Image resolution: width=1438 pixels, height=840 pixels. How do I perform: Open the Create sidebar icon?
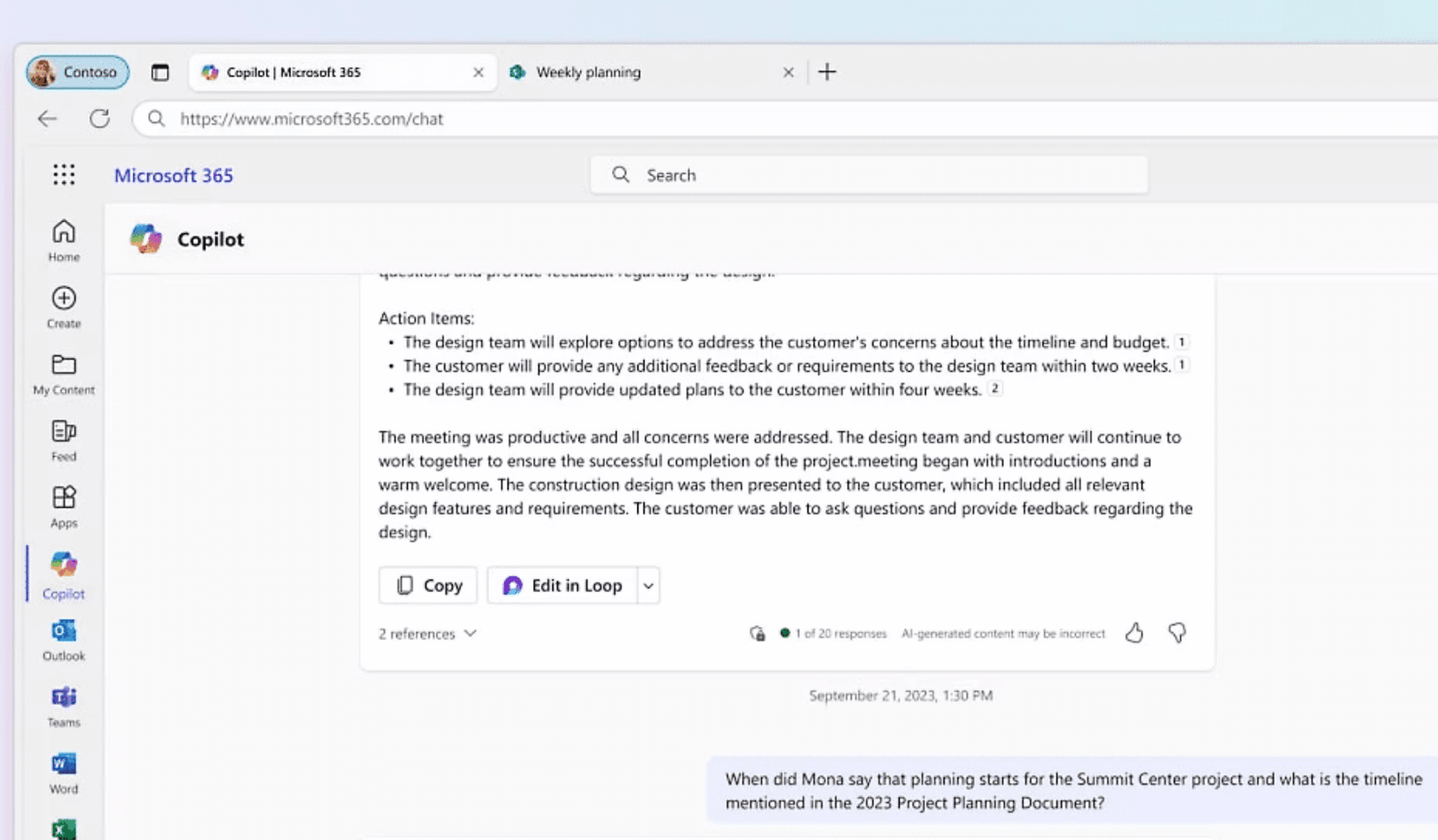[x=64, y=307]
